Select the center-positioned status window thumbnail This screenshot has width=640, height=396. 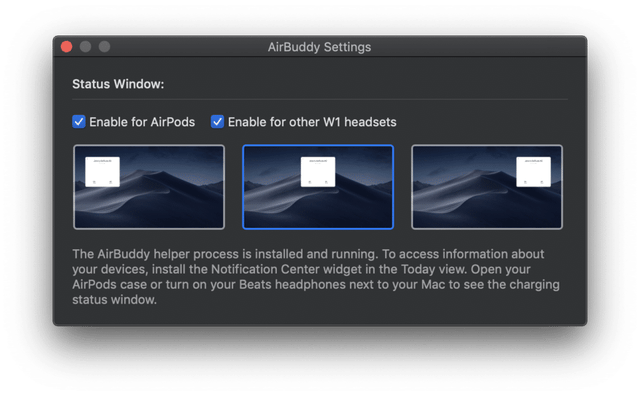[x=318, y=187]
